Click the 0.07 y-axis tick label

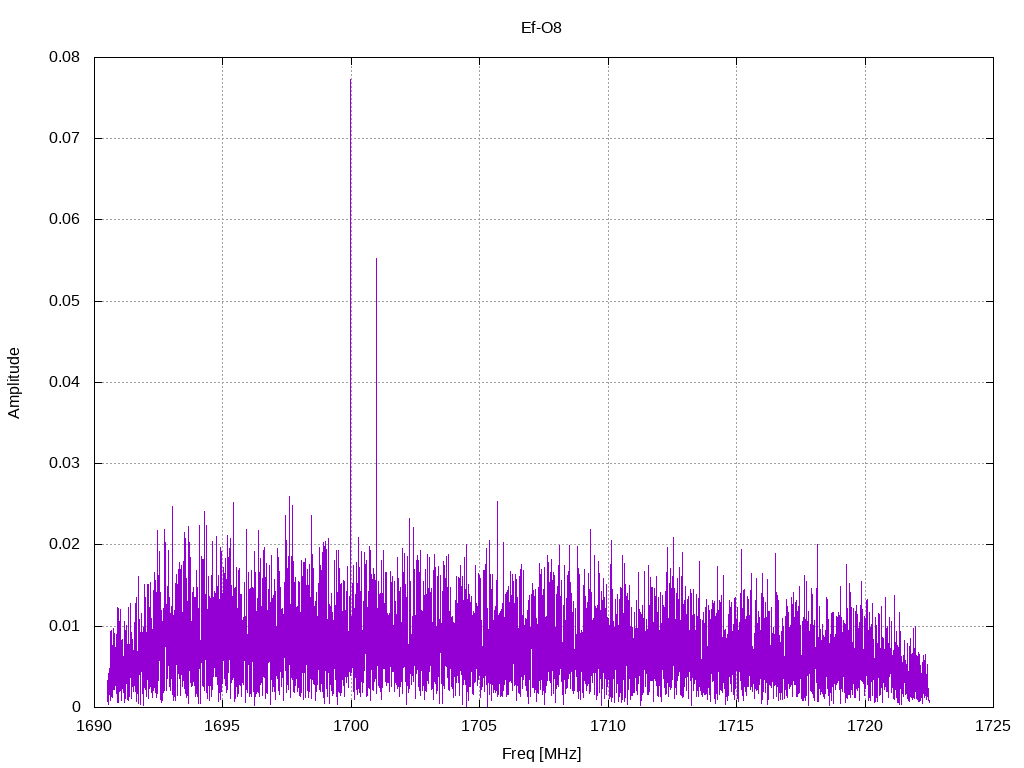pos(65,138)
